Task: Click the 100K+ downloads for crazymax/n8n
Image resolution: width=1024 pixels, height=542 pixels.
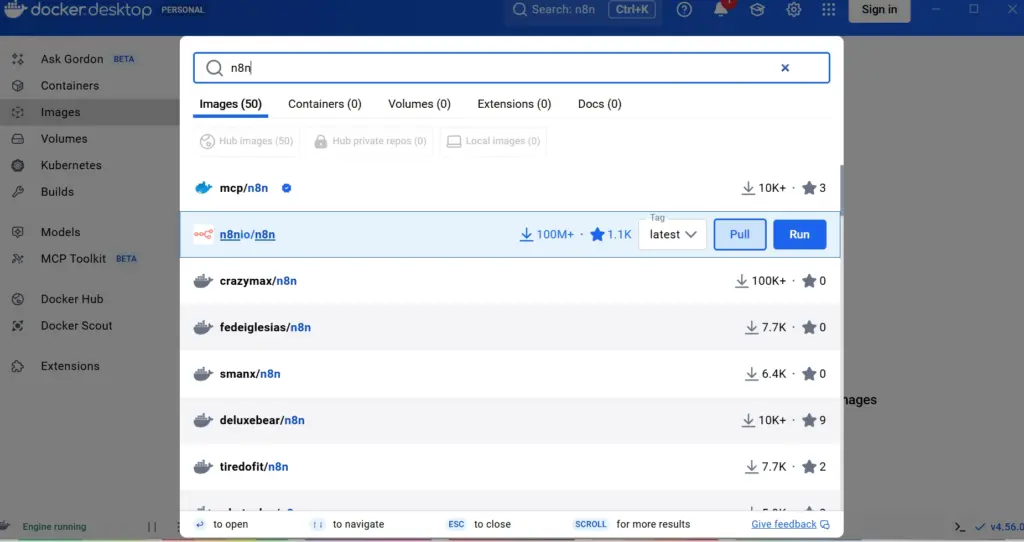Action: tap(761, 281)
